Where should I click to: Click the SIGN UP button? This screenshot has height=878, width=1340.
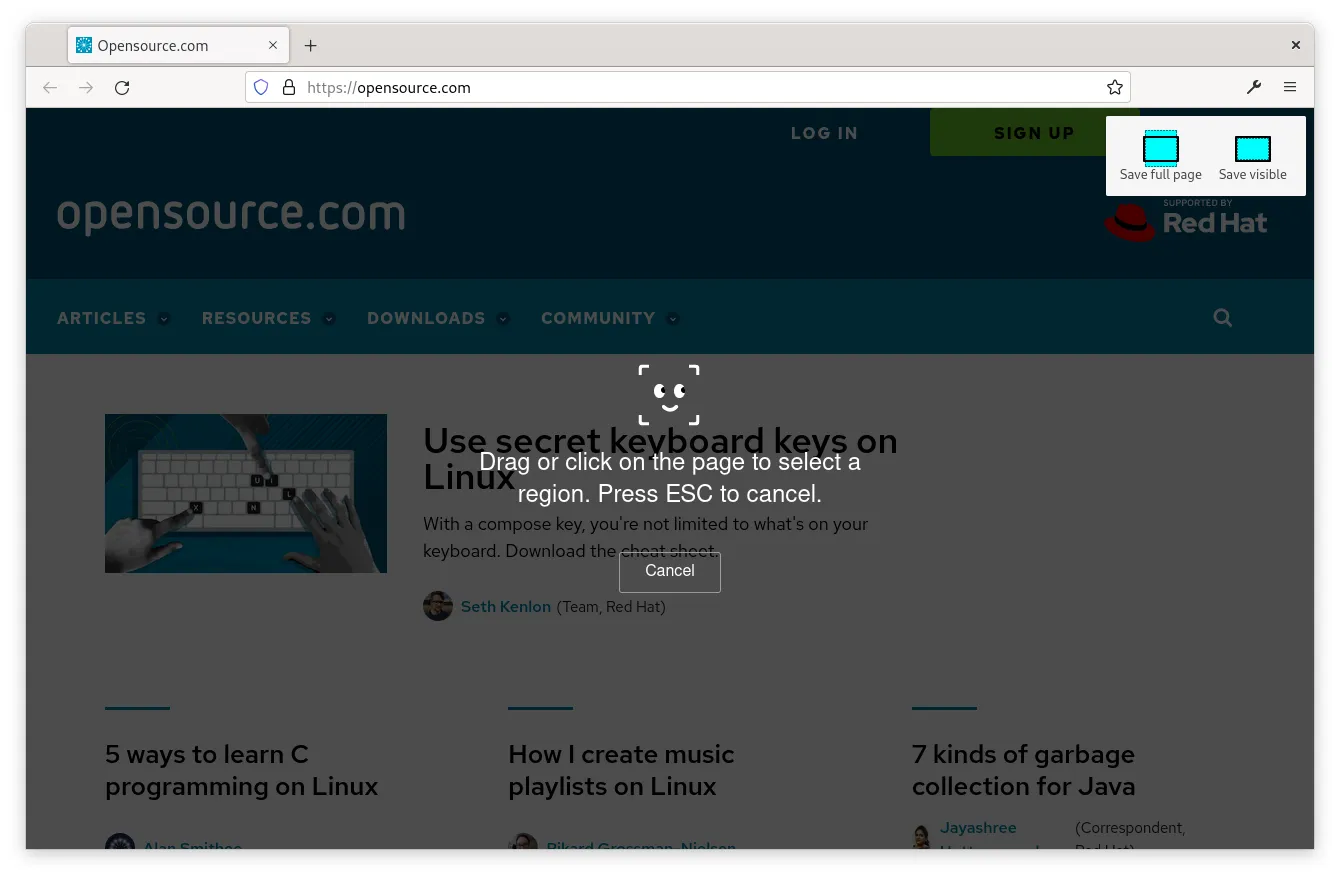click(x=1034, y=132)
